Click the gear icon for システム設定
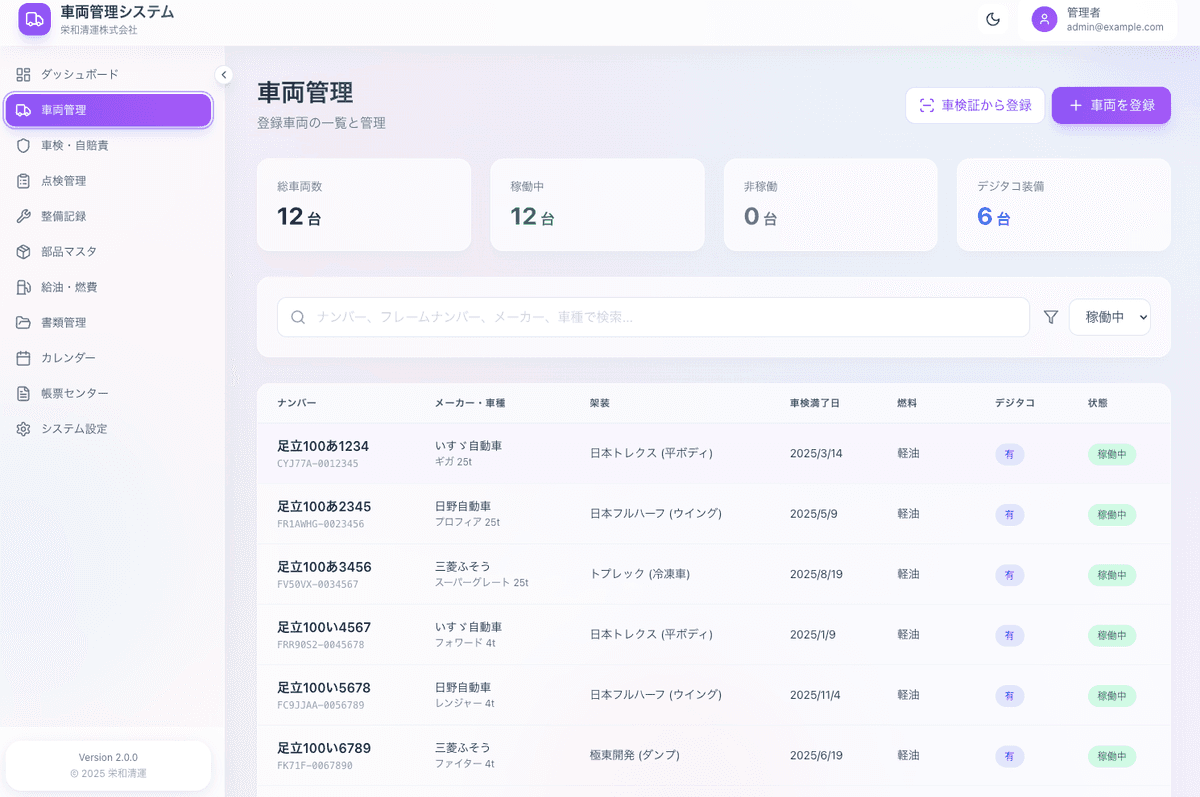Viewport: 1200px width, 797px height. click(x=23, y=429)
